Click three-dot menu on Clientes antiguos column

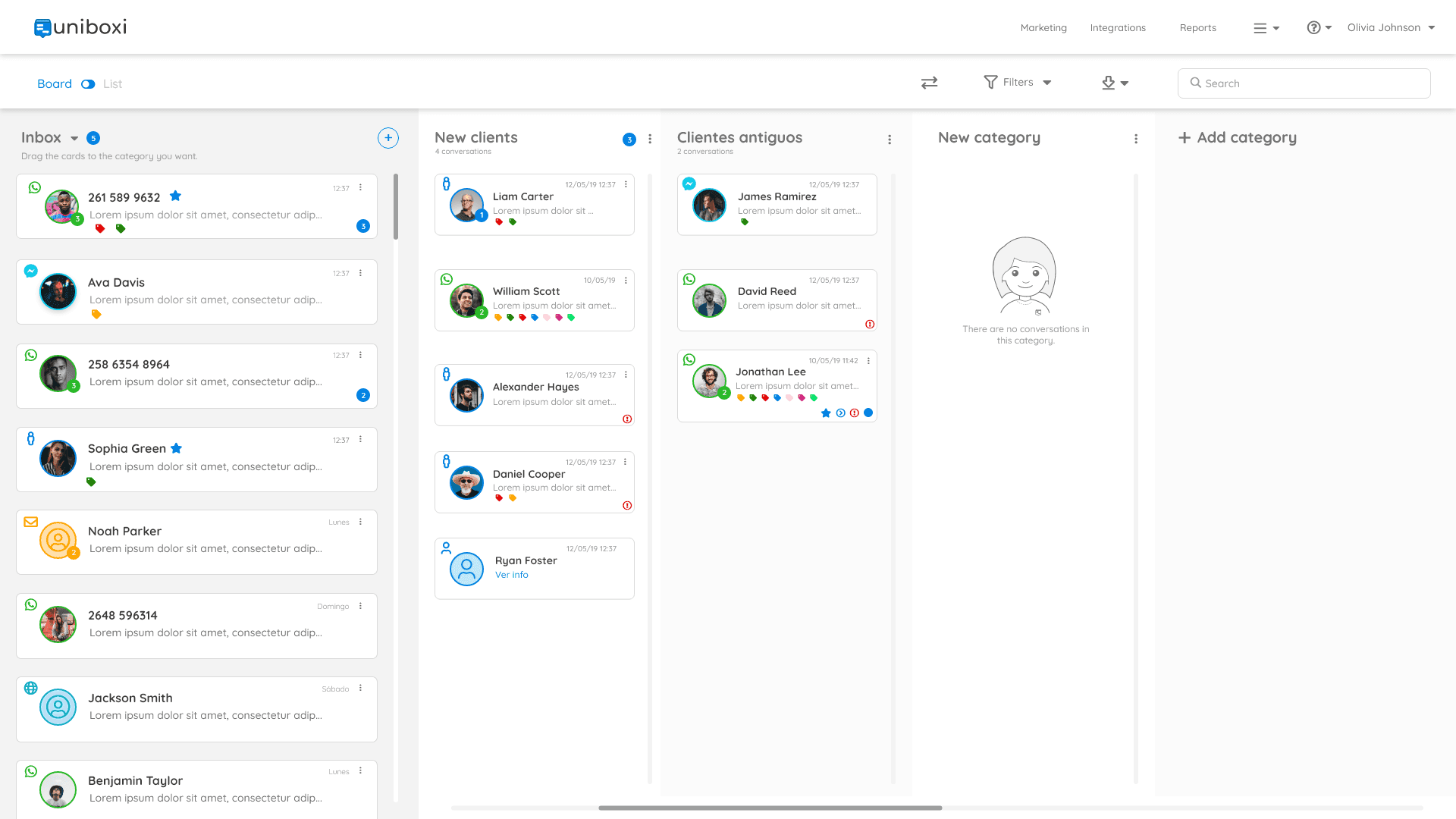890,140
